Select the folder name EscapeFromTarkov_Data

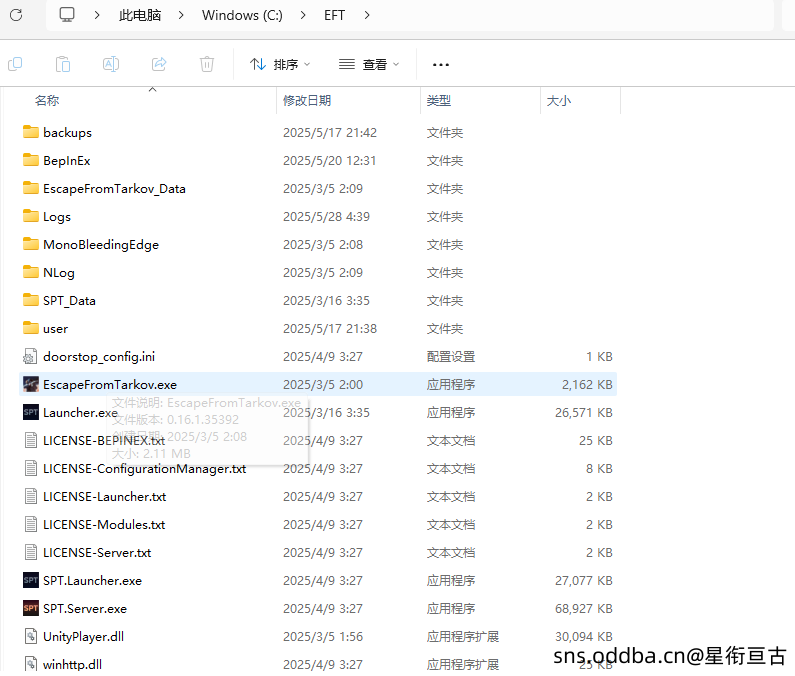pos(114,189)
